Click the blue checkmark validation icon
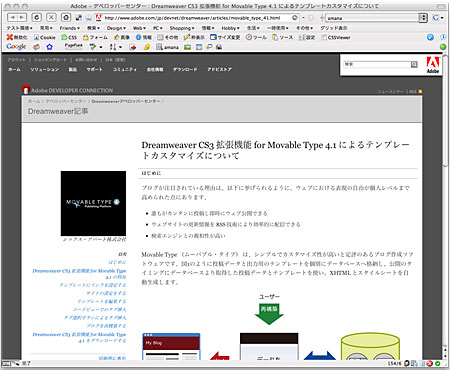Image resolution: width=450 pixels, height=370 pixels. (x=430, y=37)
